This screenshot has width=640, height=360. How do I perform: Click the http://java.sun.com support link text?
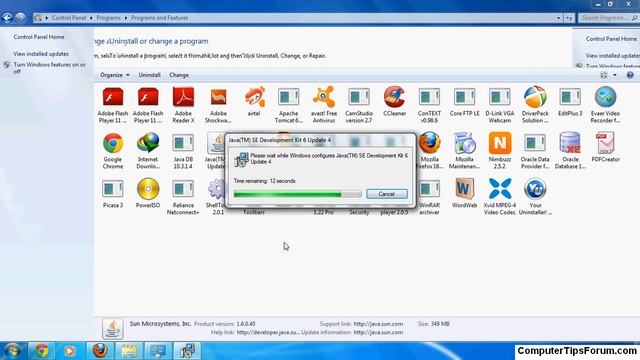click(x=378, y=324)
